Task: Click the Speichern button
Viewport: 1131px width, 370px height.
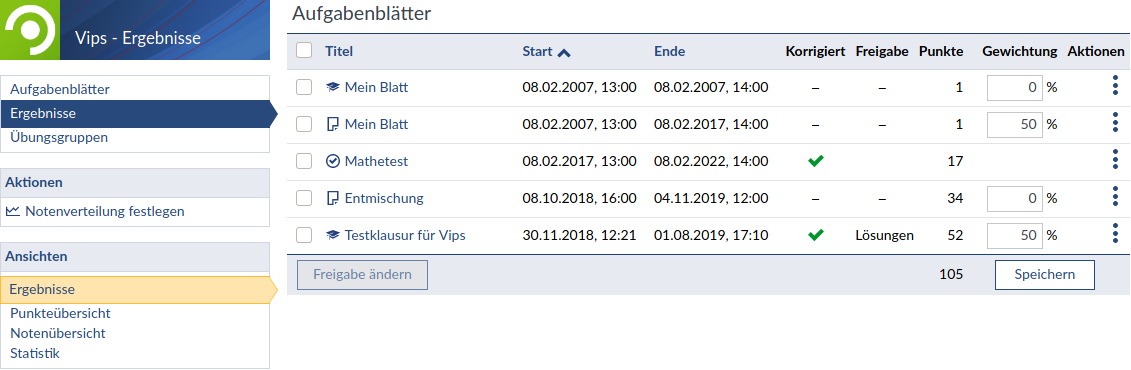Action: [1044, 275]
